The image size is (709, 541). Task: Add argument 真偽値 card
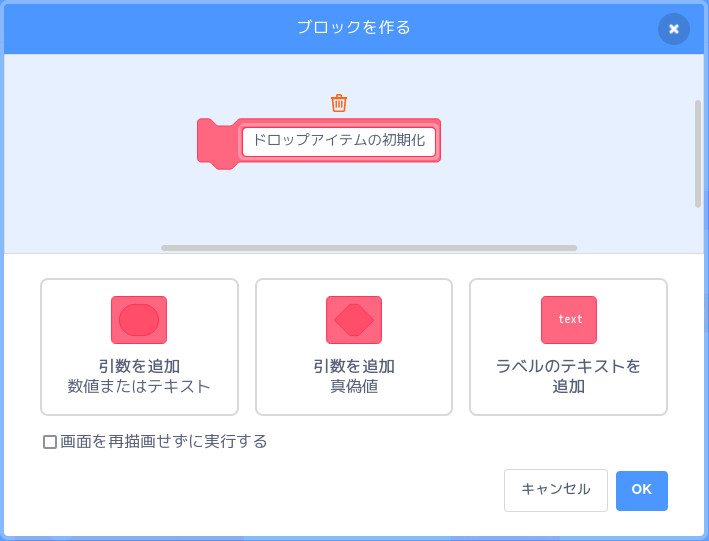pos(354,347)
